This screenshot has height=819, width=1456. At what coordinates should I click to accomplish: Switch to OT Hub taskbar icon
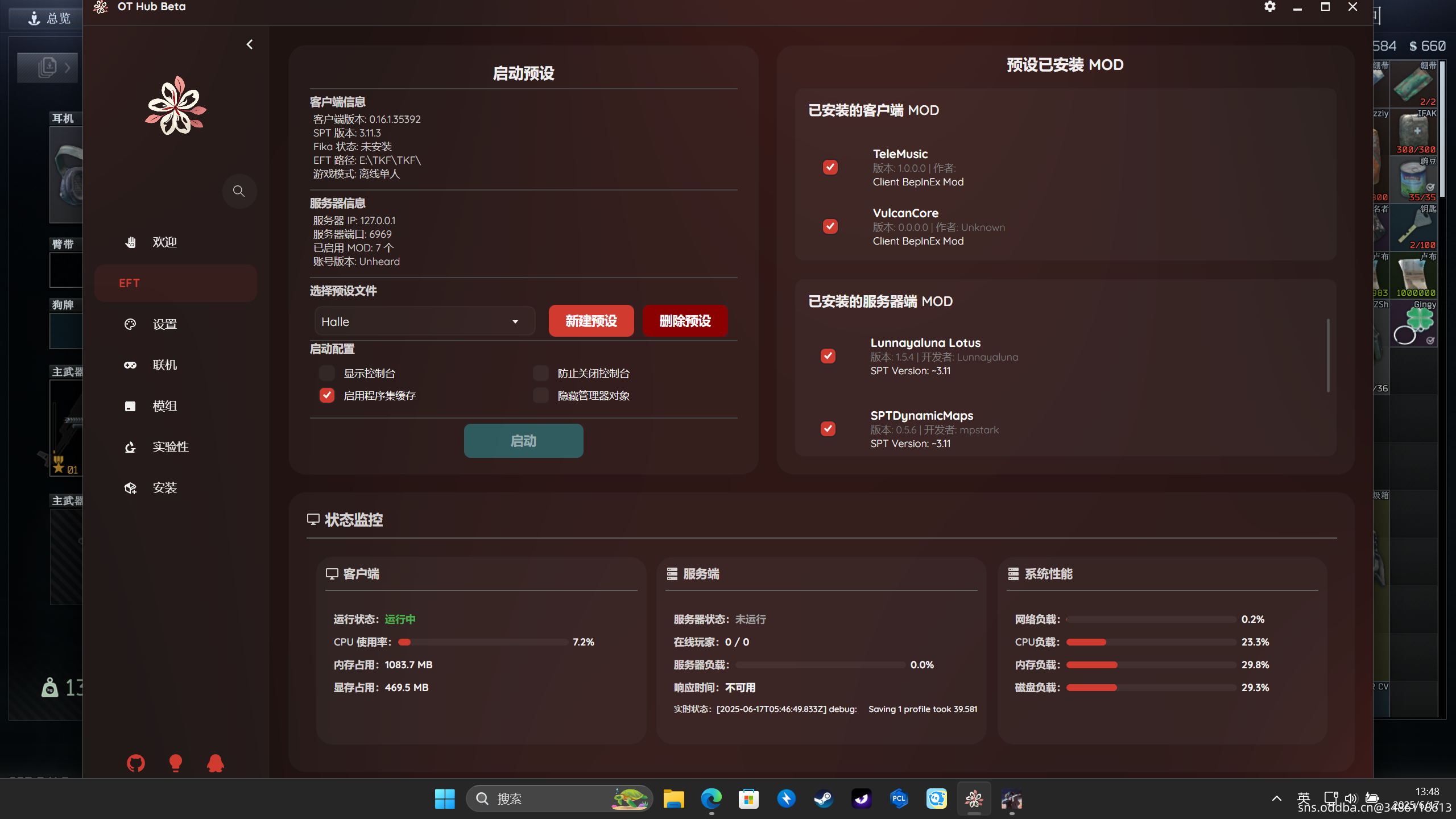(x=974, y=799)
